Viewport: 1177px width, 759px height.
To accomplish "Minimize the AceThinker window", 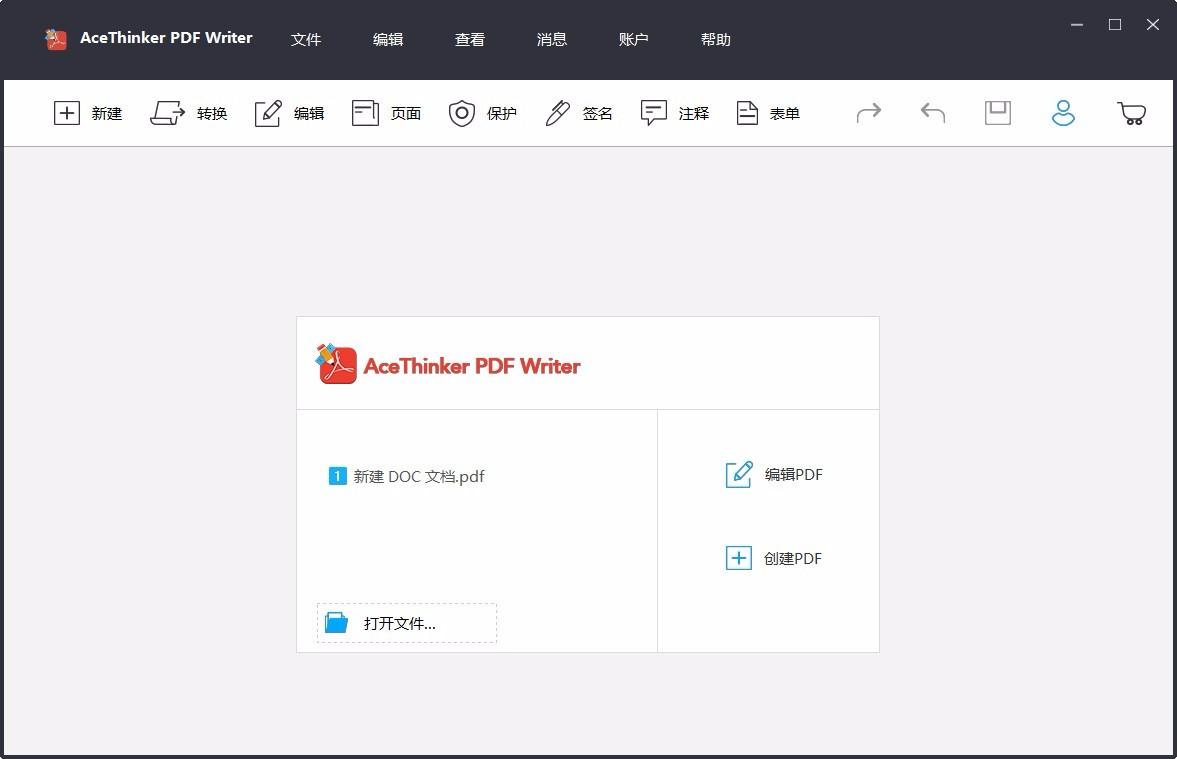I will 1076,25.
